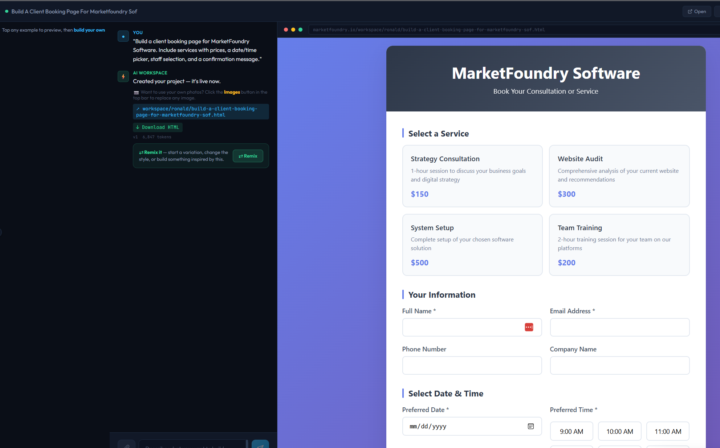Image resolution: width=720 pixels, height=448 pixels.
Task: Click the yellow dot in preview window chrome
Action: tap(293, 30)
